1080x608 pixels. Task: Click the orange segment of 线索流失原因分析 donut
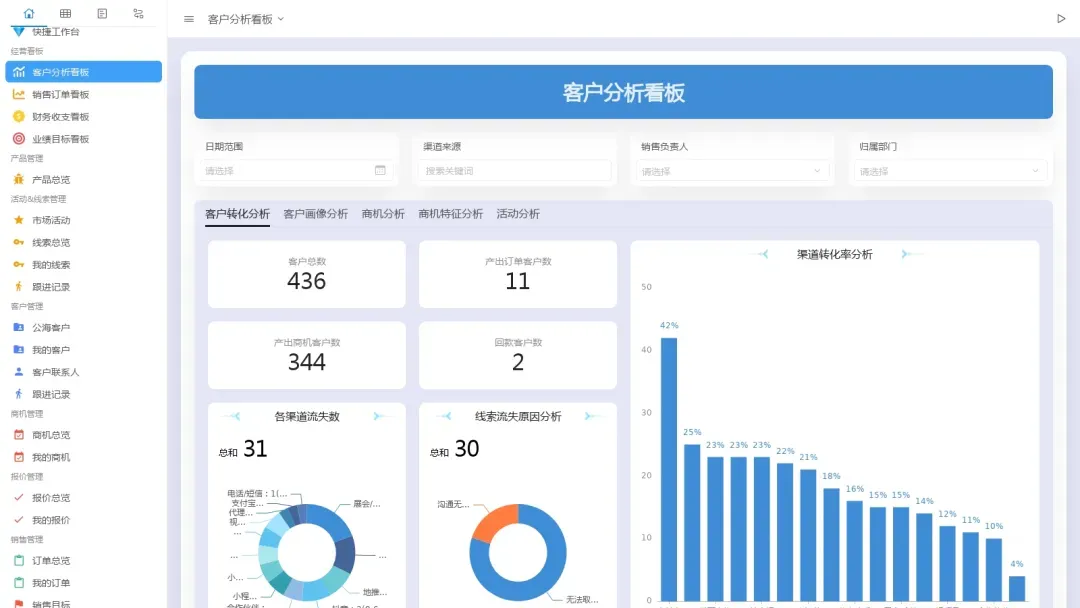pos(495,522)
